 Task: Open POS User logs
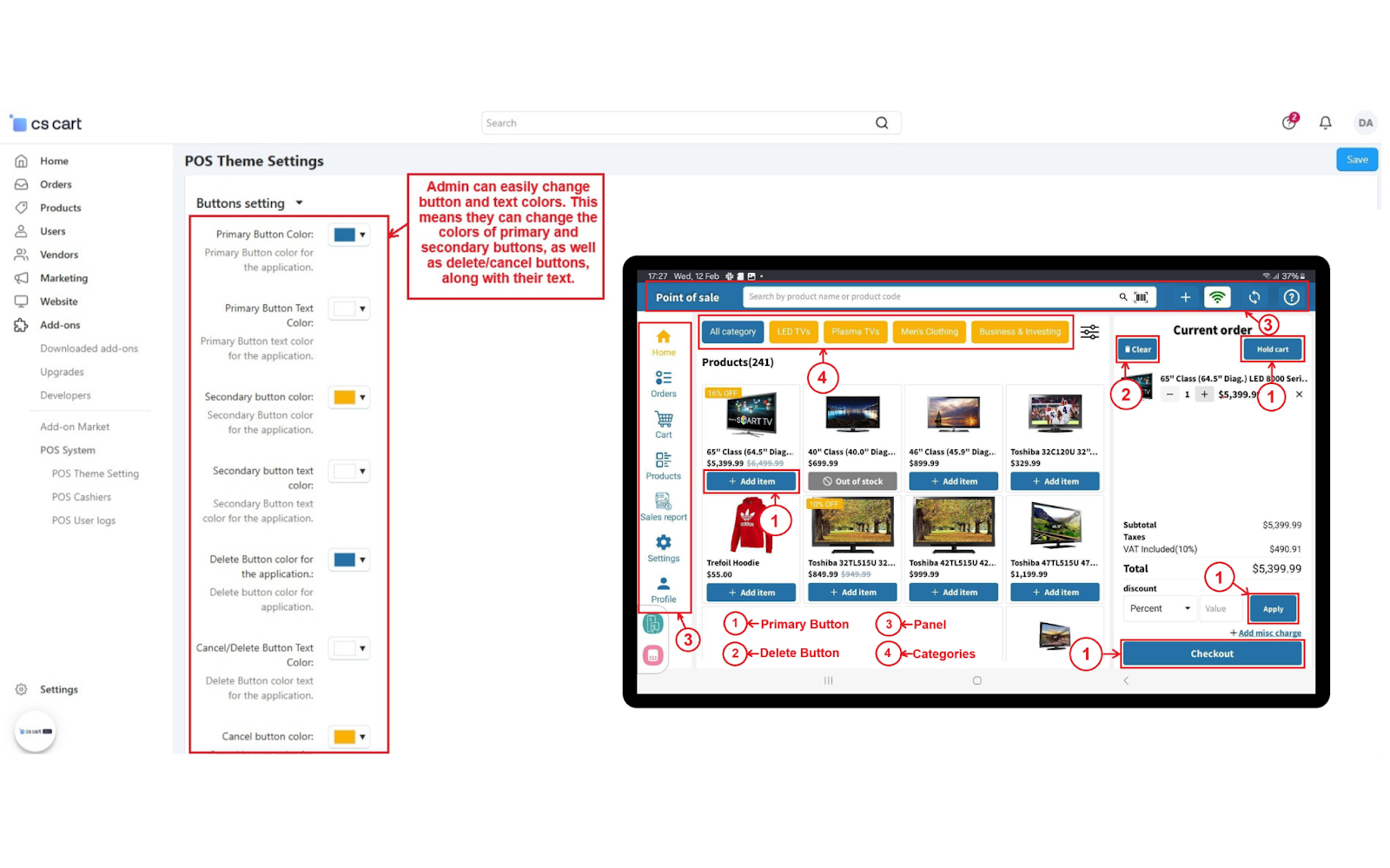point(83,520)
